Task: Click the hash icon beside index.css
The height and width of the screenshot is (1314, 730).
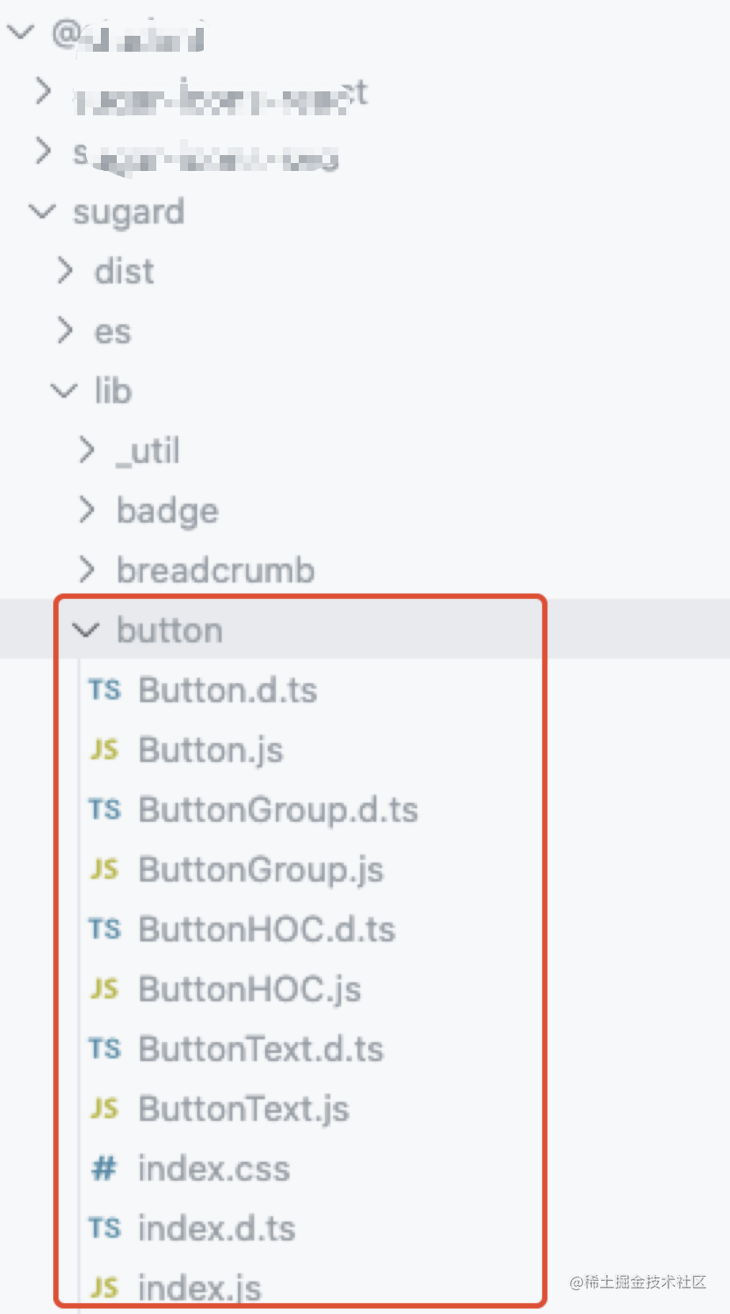Action: 104,1168
